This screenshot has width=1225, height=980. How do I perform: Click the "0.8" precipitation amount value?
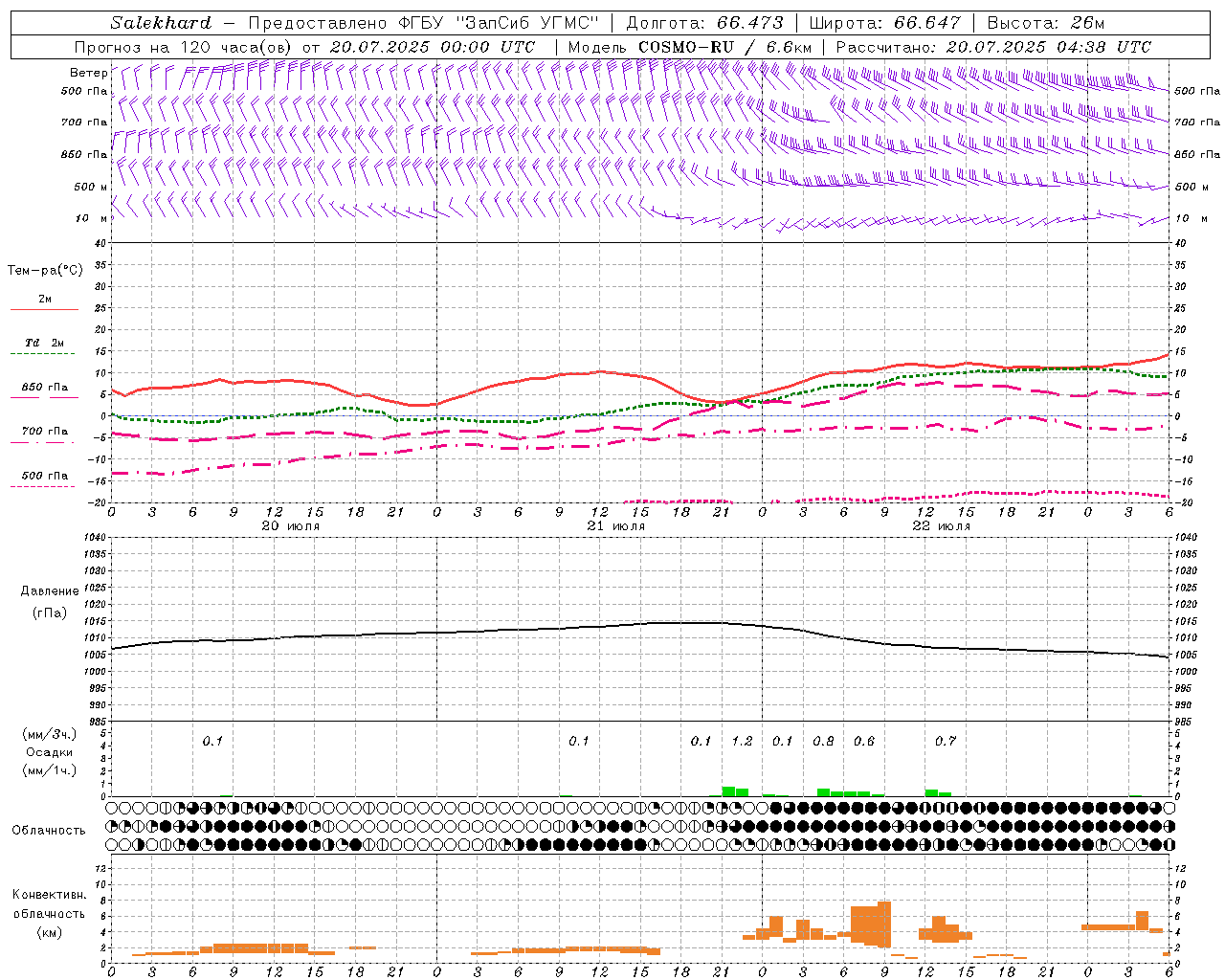tap(823, 741)
